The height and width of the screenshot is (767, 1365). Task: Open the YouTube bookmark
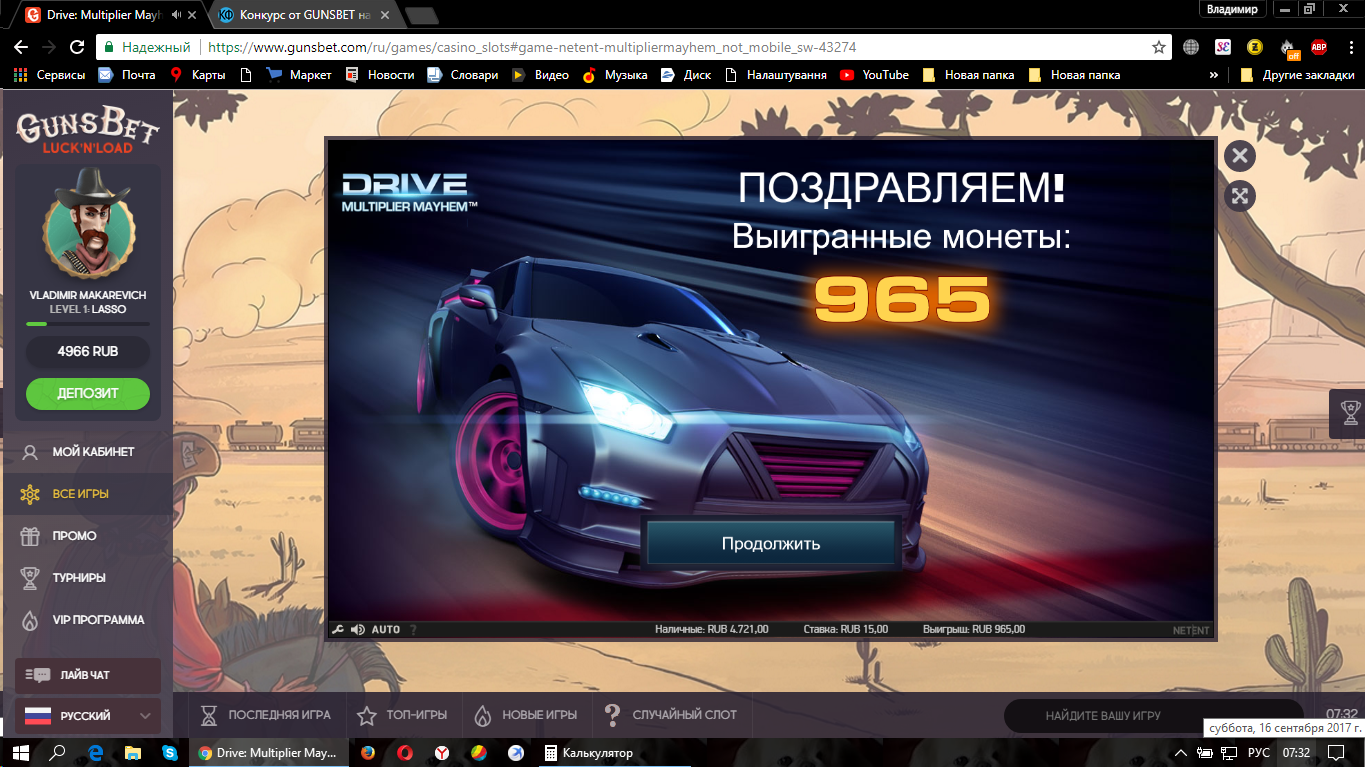(875, 75)
